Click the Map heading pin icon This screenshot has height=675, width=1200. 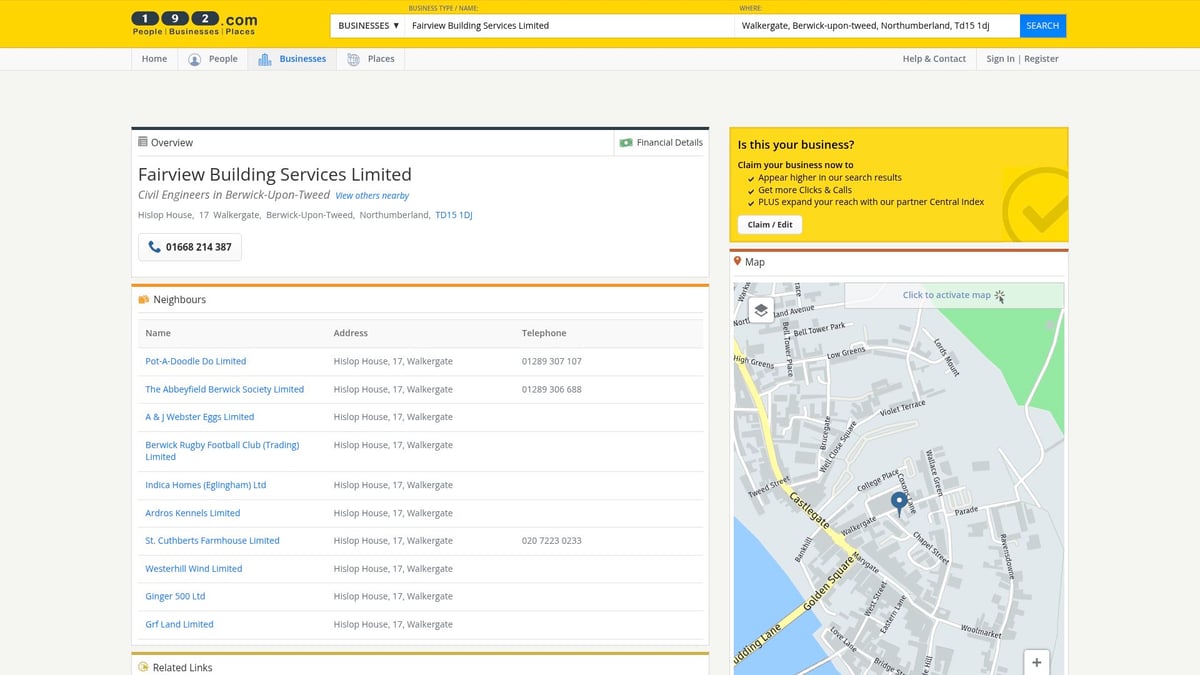click(x=738, y=262)
